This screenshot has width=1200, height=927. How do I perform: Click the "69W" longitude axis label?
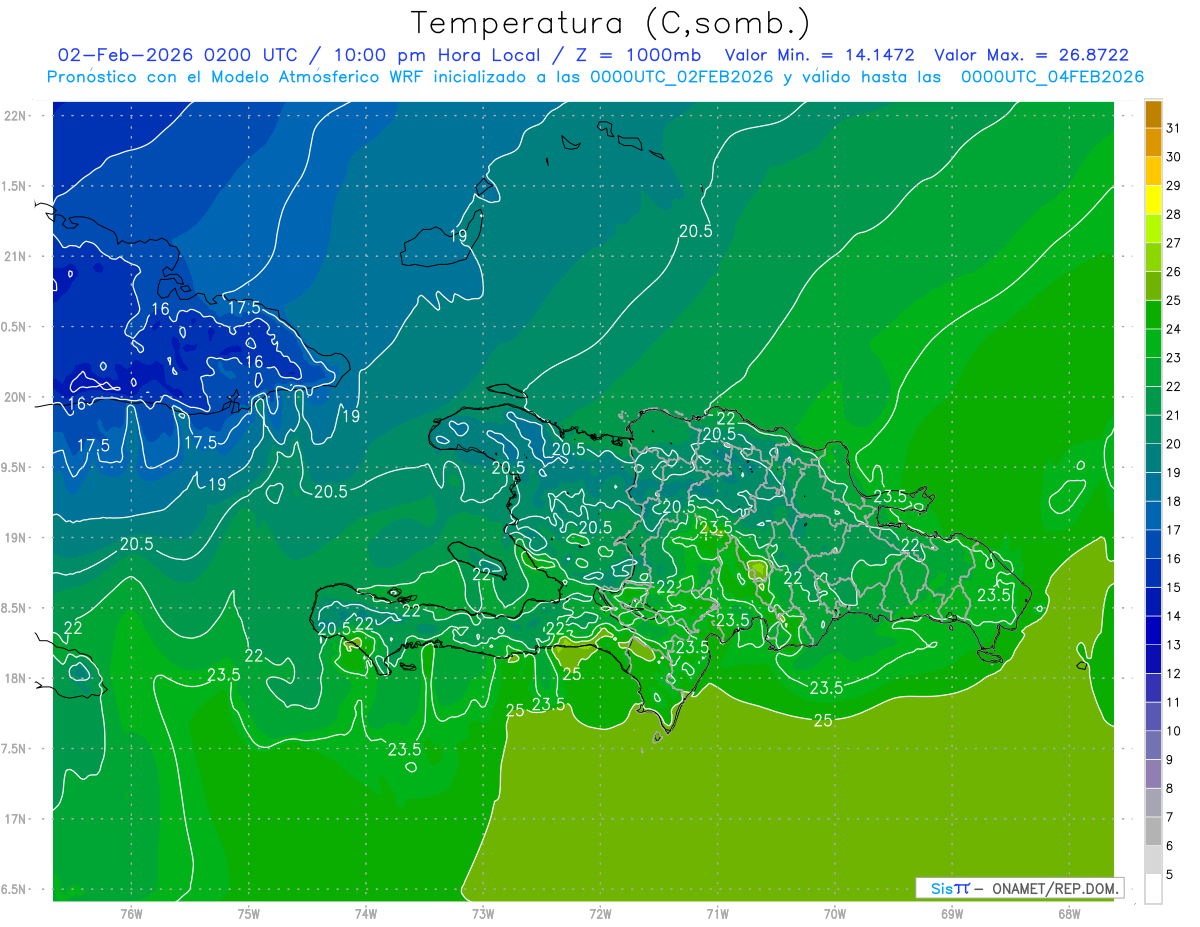(x=952, y=913)
